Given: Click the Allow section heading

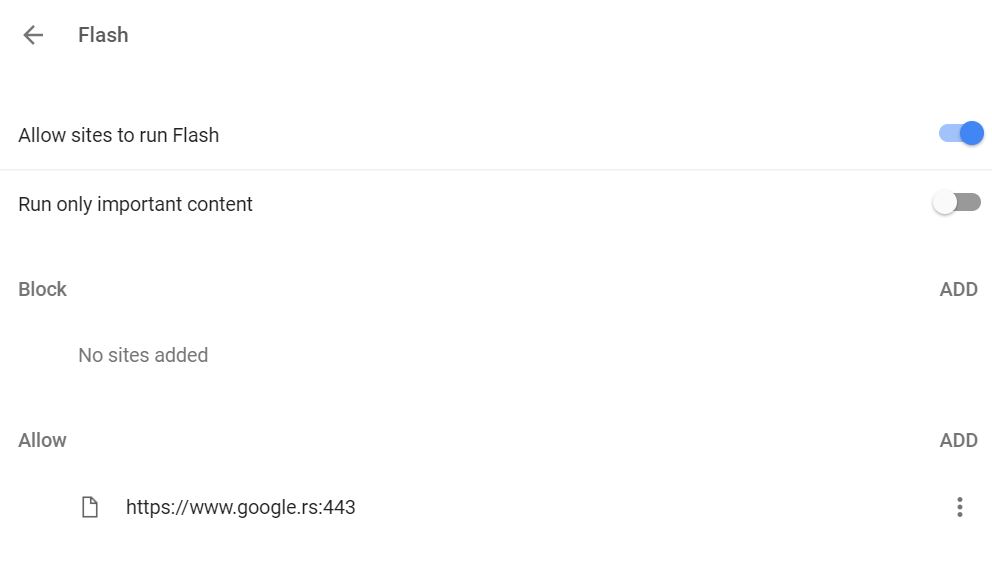Looking at the screenshot, I should 42,440.
